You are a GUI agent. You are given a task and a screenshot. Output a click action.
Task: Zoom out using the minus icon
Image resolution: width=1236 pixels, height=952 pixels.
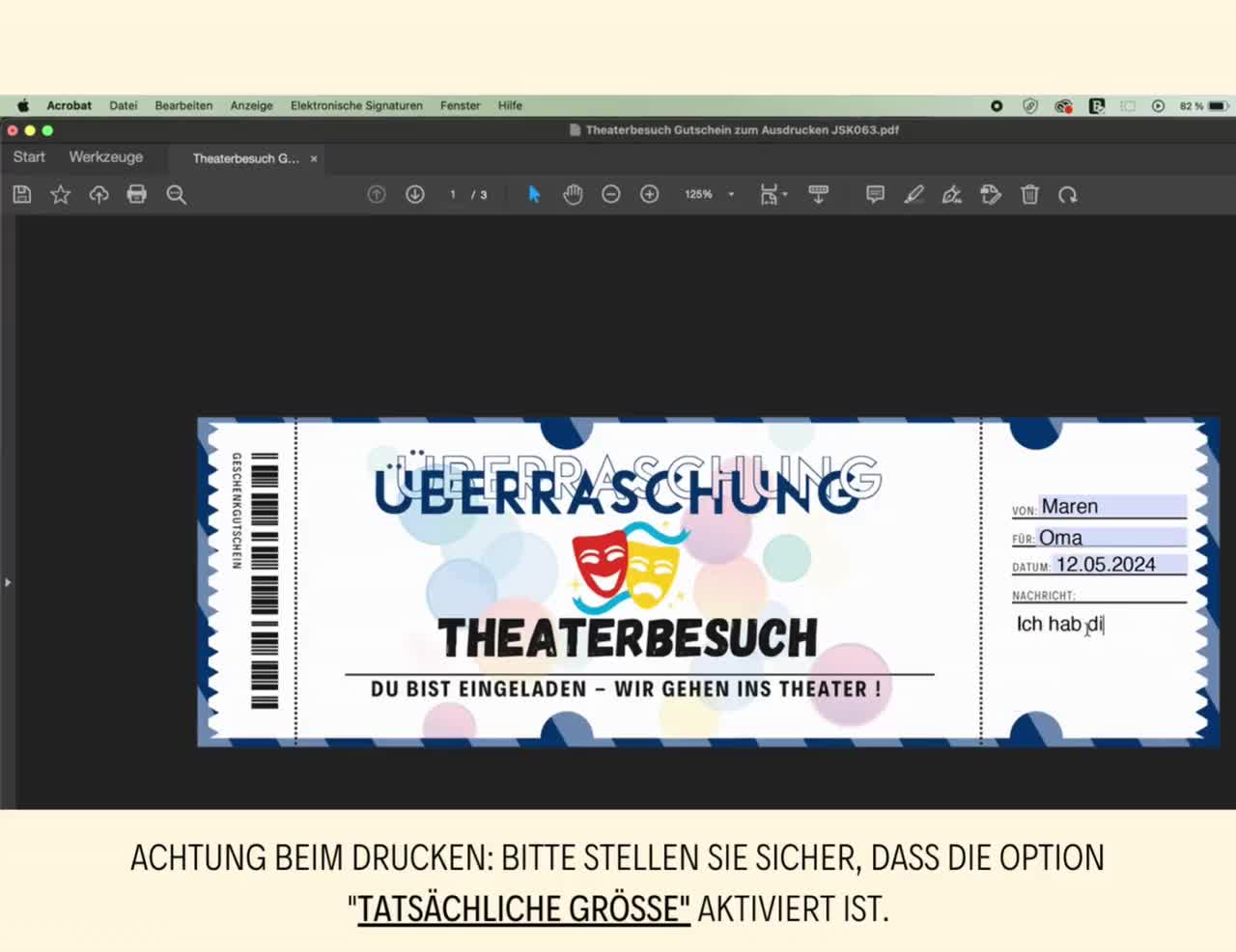coord(610,194)
